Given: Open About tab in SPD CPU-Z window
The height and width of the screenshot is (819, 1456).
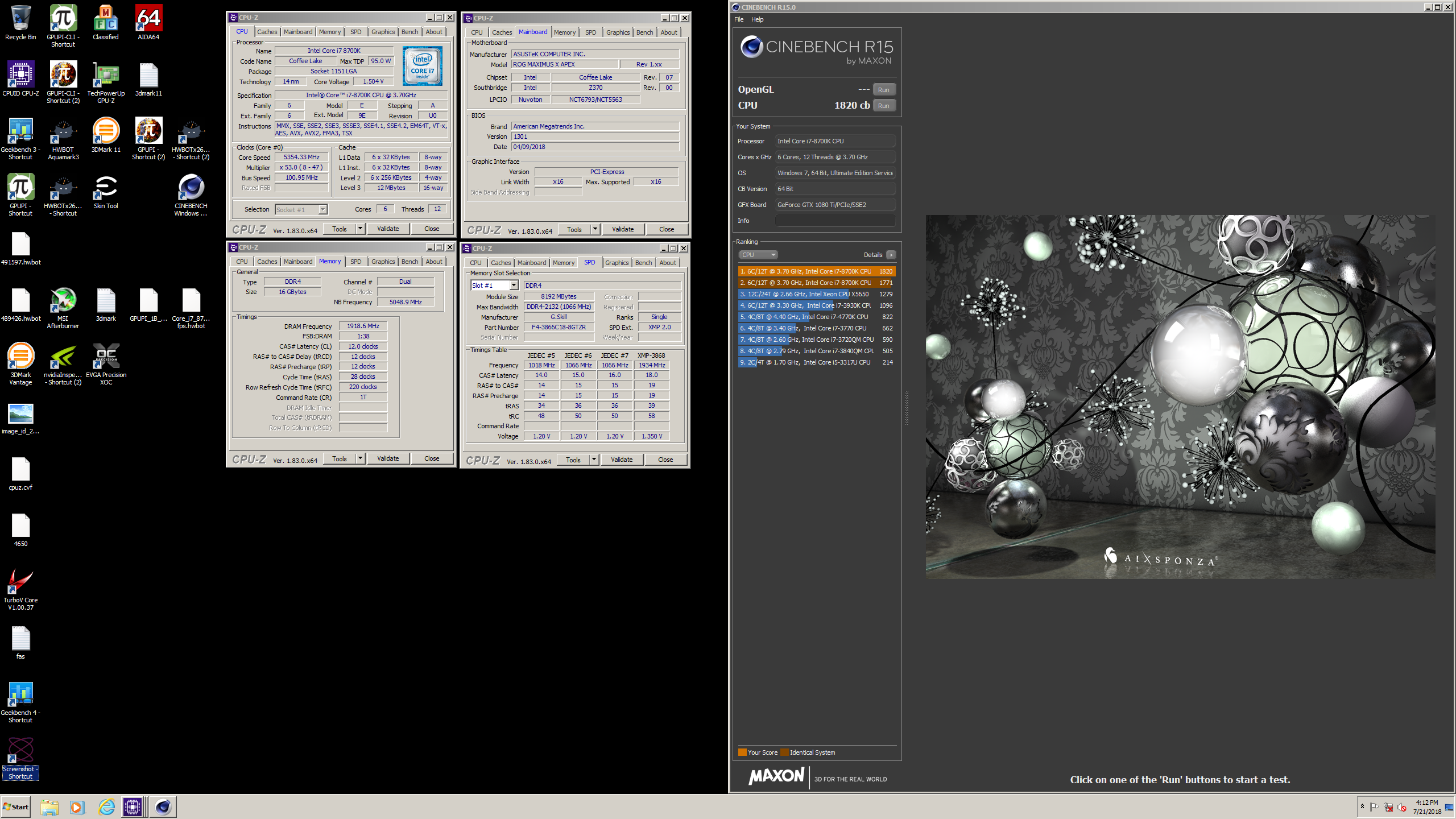Looking at the screenshot, I should point(668,263).
